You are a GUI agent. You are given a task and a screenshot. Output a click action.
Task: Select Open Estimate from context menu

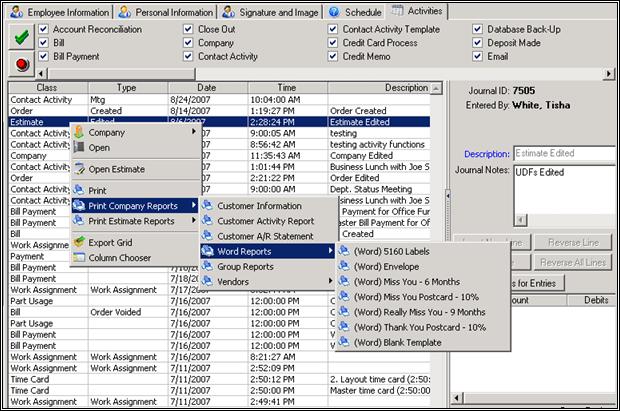tap(135, 169)
